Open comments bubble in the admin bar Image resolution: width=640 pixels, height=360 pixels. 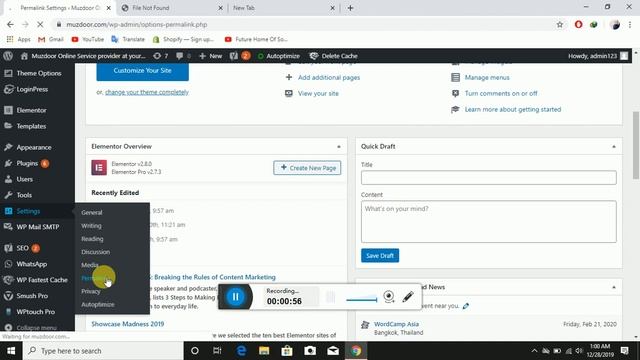[183, 56]
